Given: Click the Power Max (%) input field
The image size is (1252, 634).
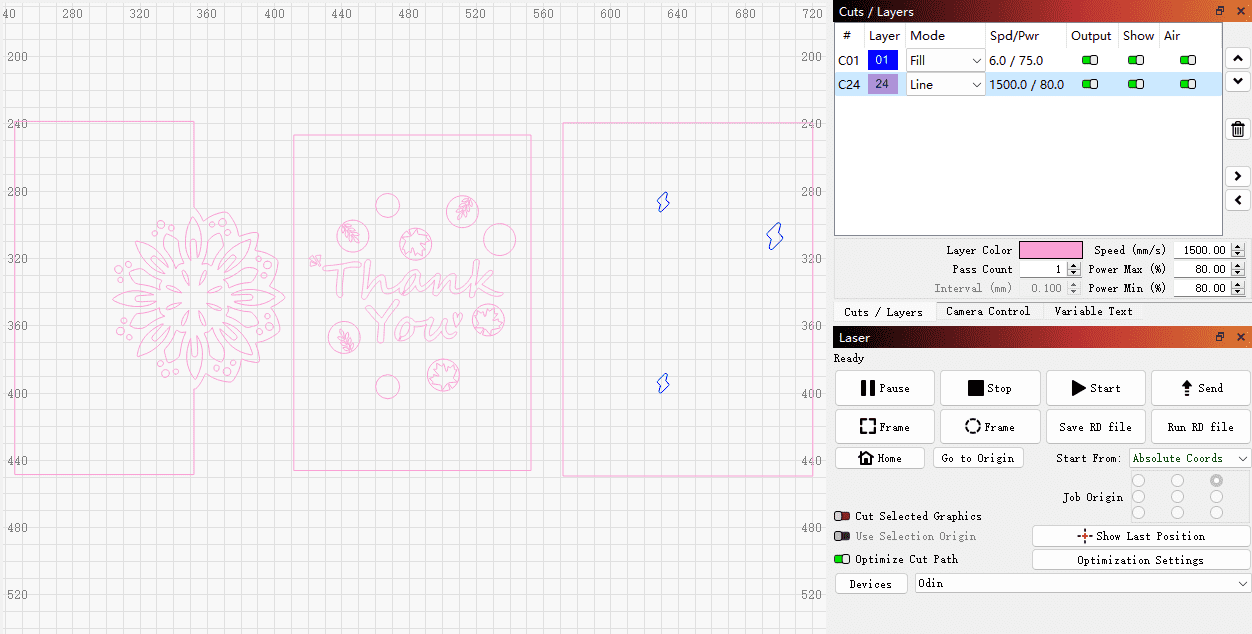Looking at the screenshot, I should 1202,269.
